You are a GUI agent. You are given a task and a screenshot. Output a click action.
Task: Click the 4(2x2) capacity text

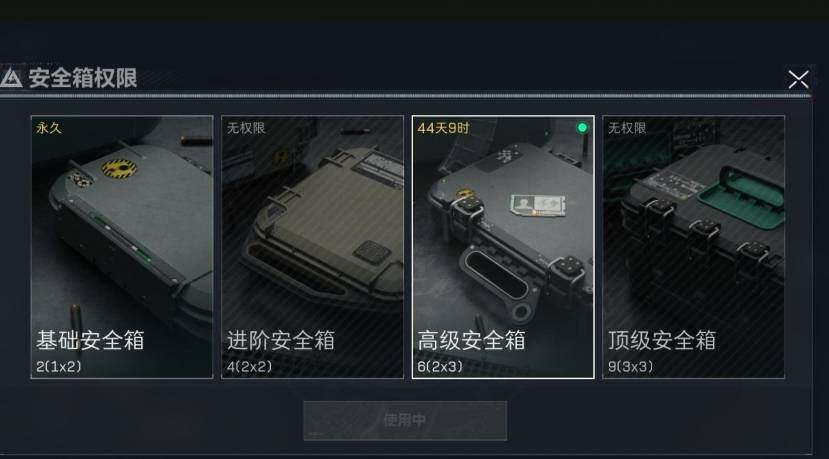[x=249, y=366]
